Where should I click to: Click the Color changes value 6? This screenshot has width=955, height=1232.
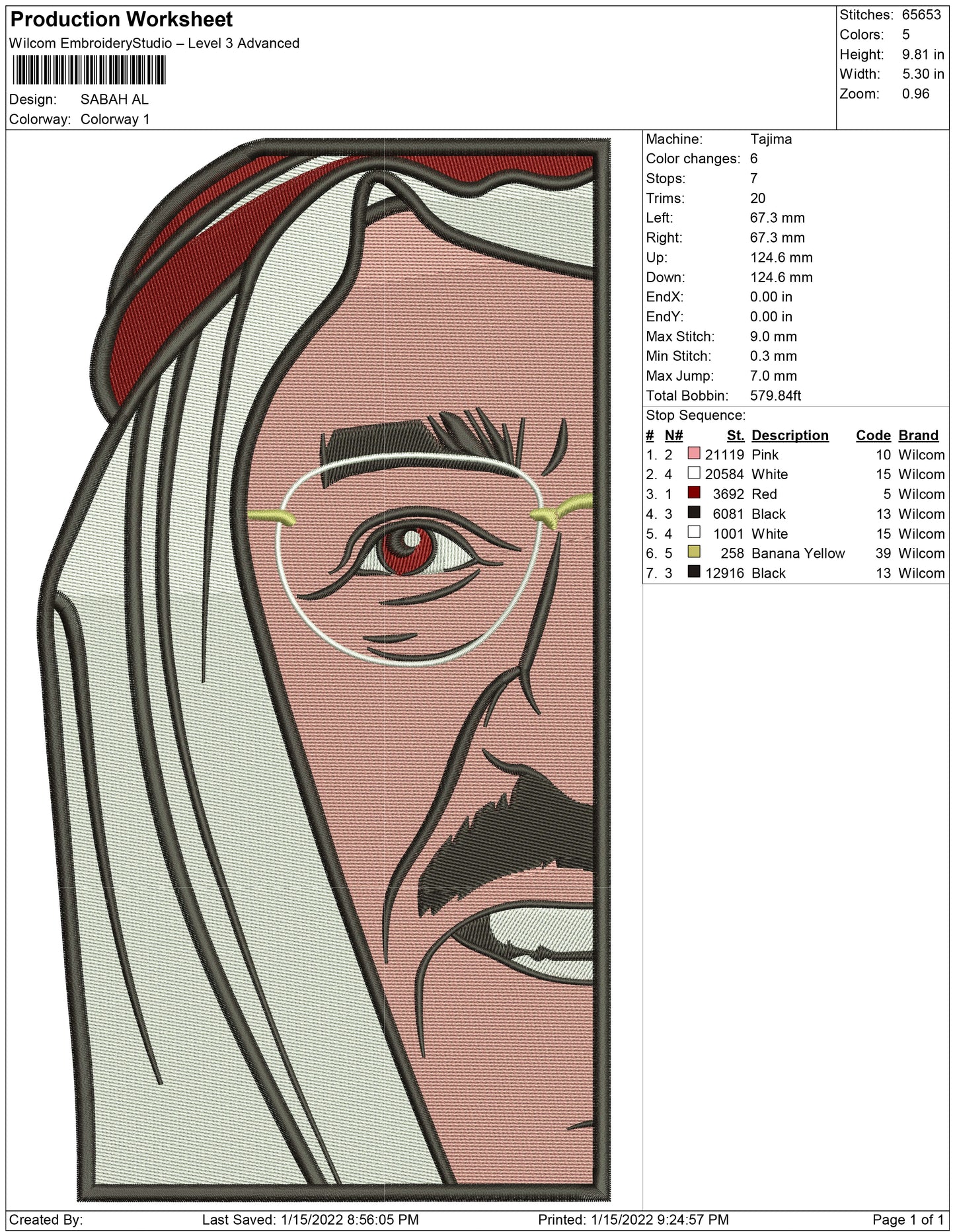tap(754, 159)
